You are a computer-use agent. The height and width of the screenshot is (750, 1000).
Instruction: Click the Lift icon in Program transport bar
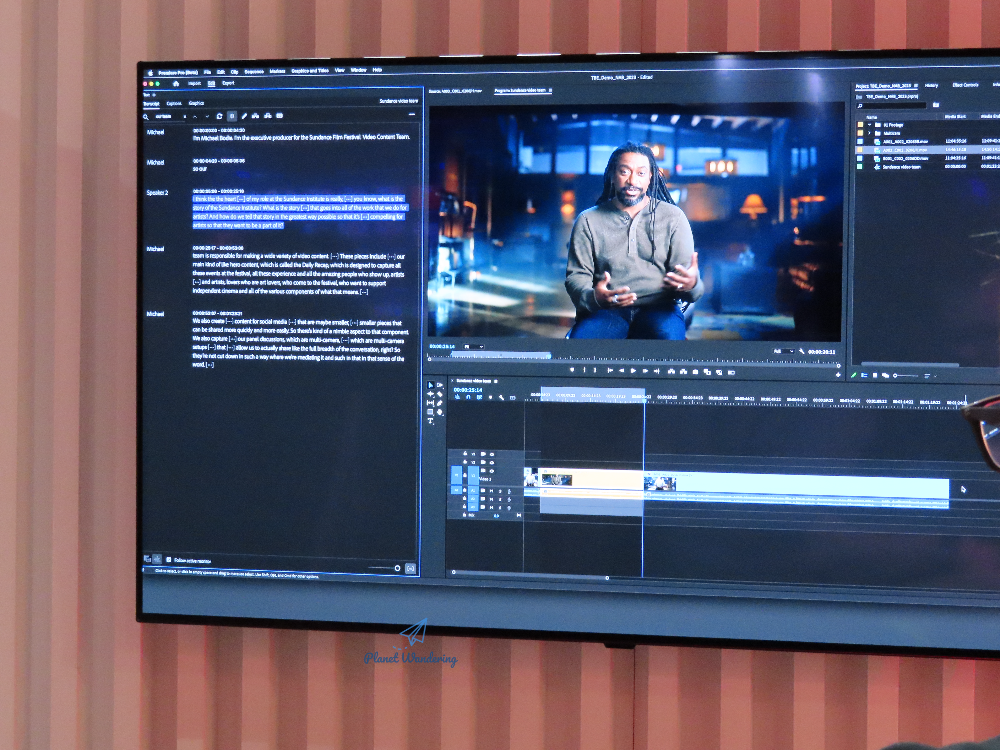click(x=671, y=371)
